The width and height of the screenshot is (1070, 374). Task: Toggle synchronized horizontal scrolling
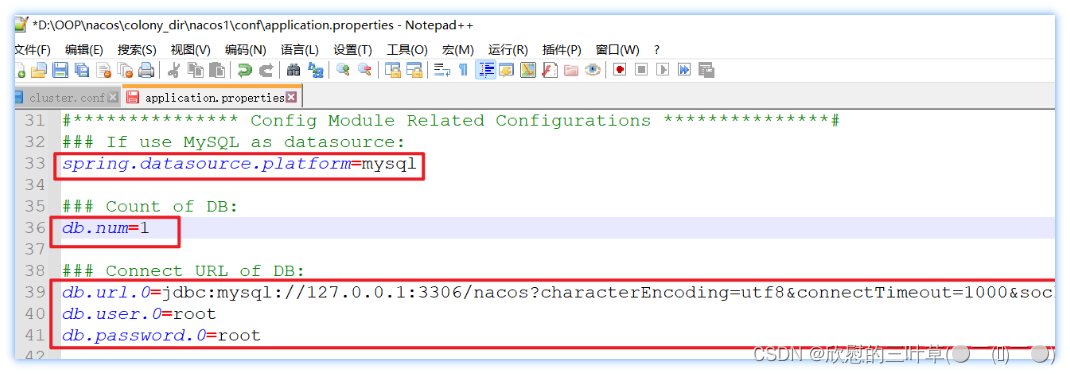tap(414, 70)
